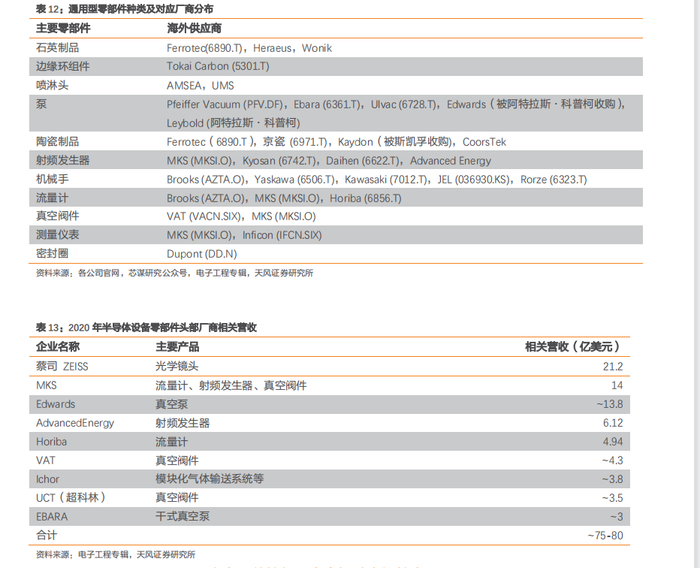Screen dimensions: 700x568
Task: Select the UCT（超科林）company cell
Action: (71, 497)
